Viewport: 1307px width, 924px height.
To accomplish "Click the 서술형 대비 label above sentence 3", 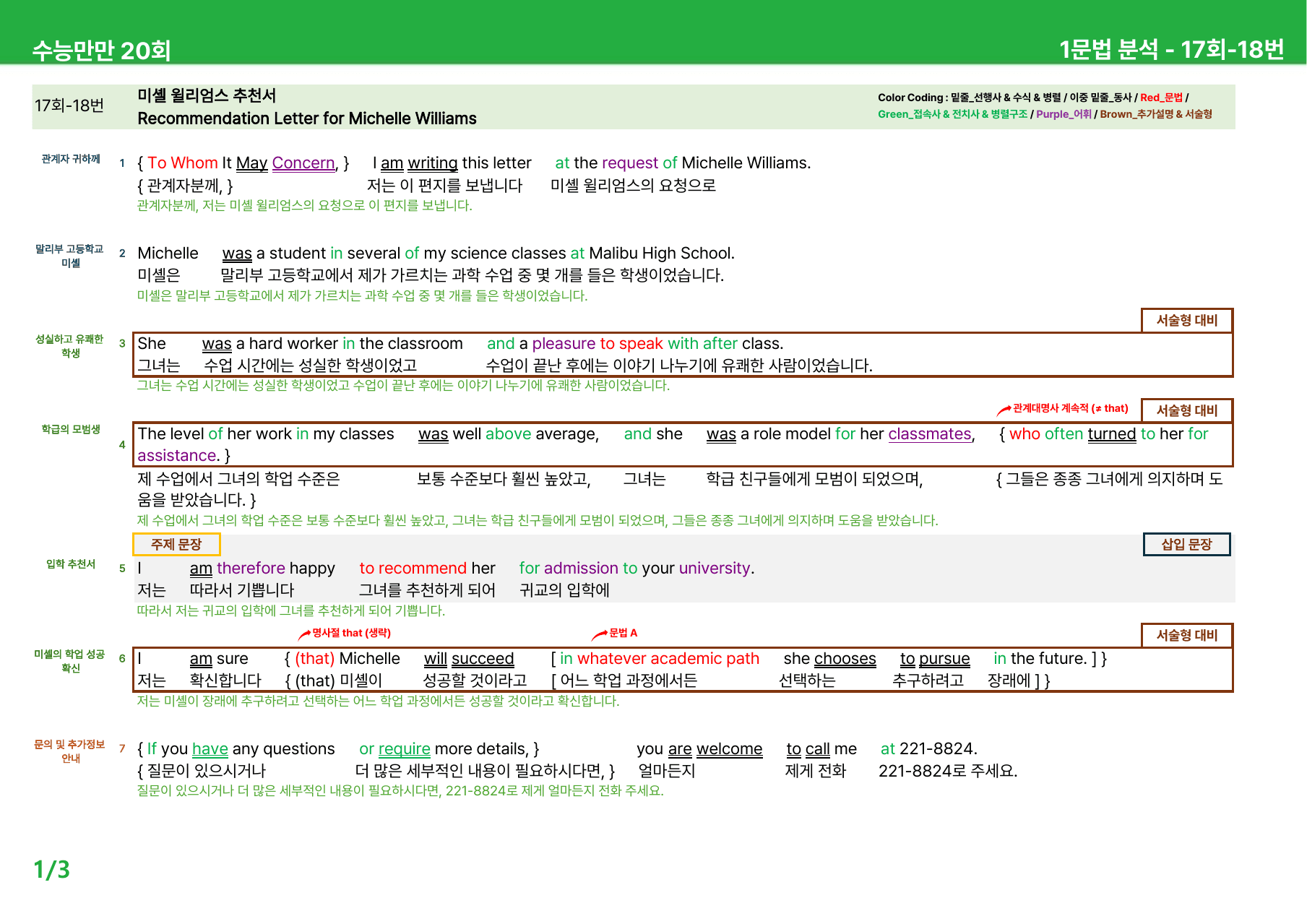I will pyautogui.click(x=1186, y=320).
